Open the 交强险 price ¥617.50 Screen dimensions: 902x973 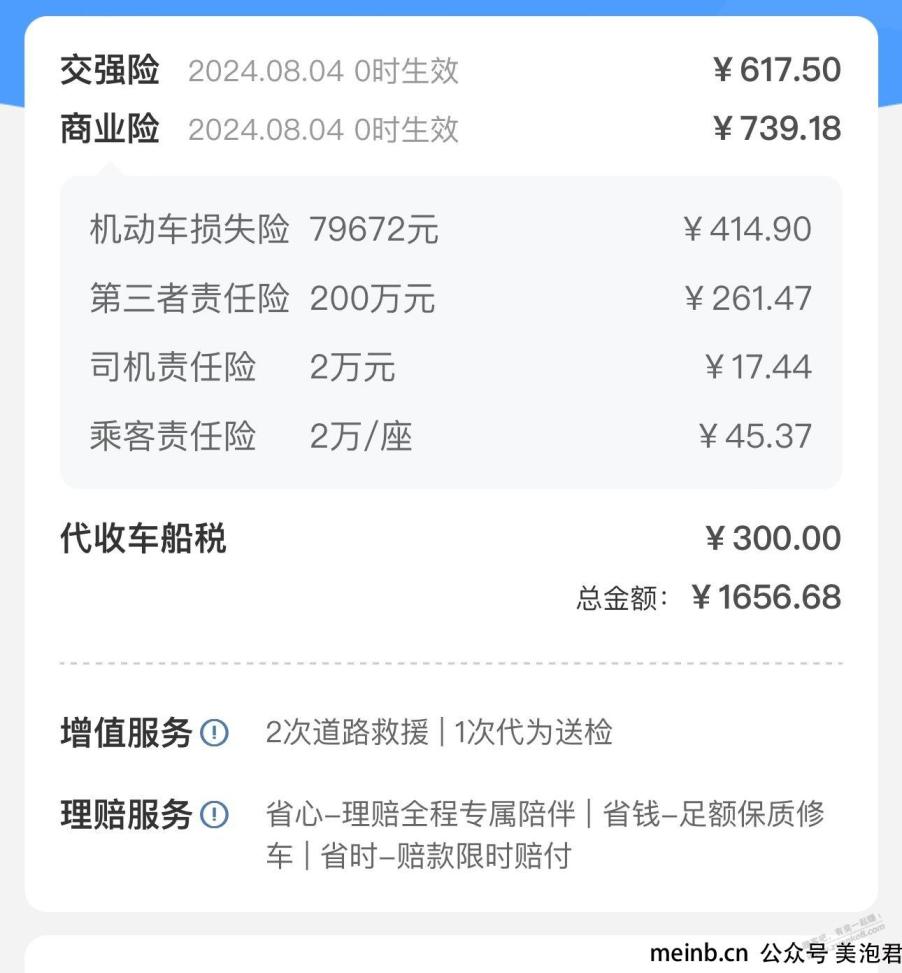pyautogui.click(x=777, y=69)
